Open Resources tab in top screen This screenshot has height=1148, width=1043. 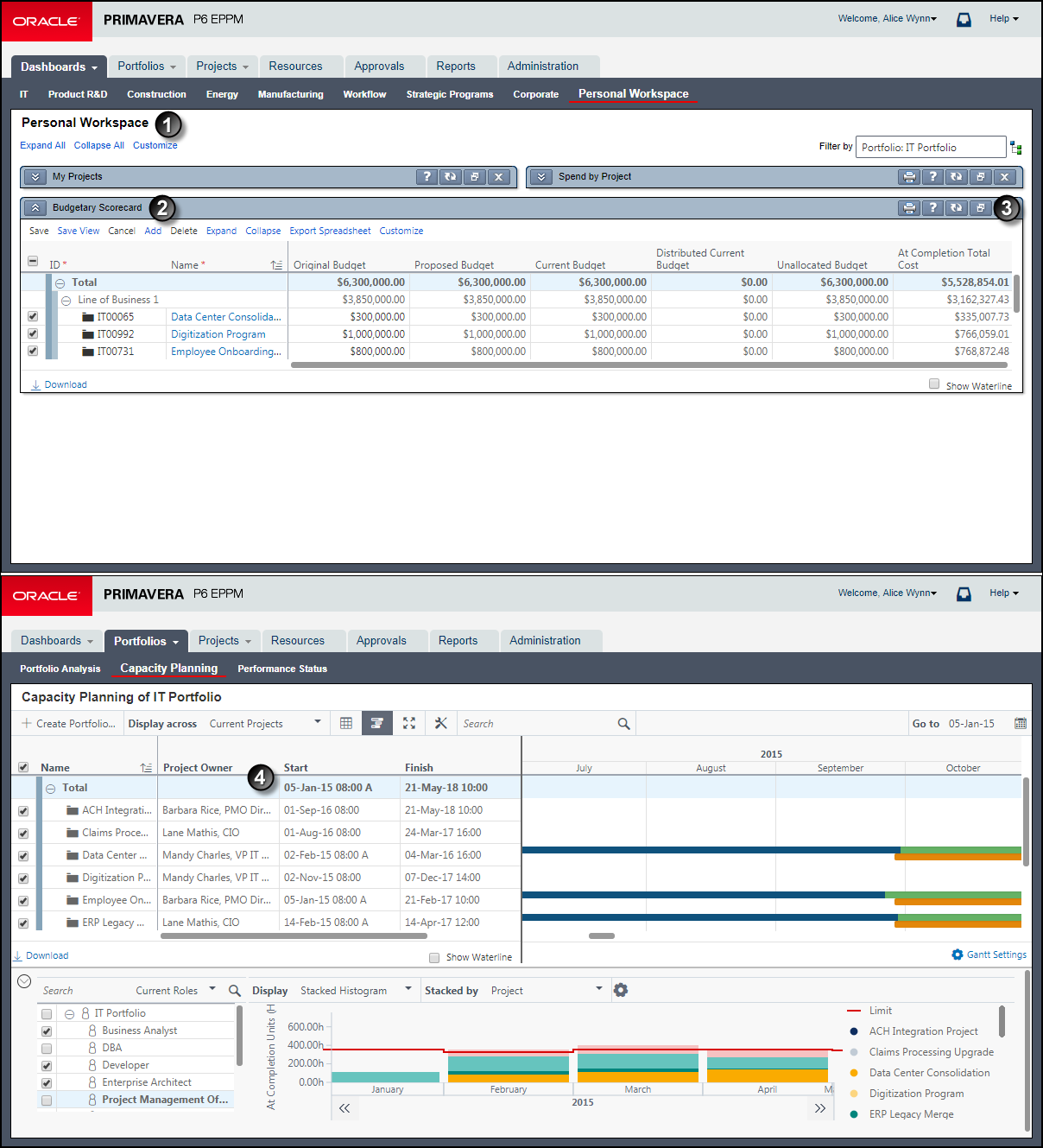click(x=295, y=67)
